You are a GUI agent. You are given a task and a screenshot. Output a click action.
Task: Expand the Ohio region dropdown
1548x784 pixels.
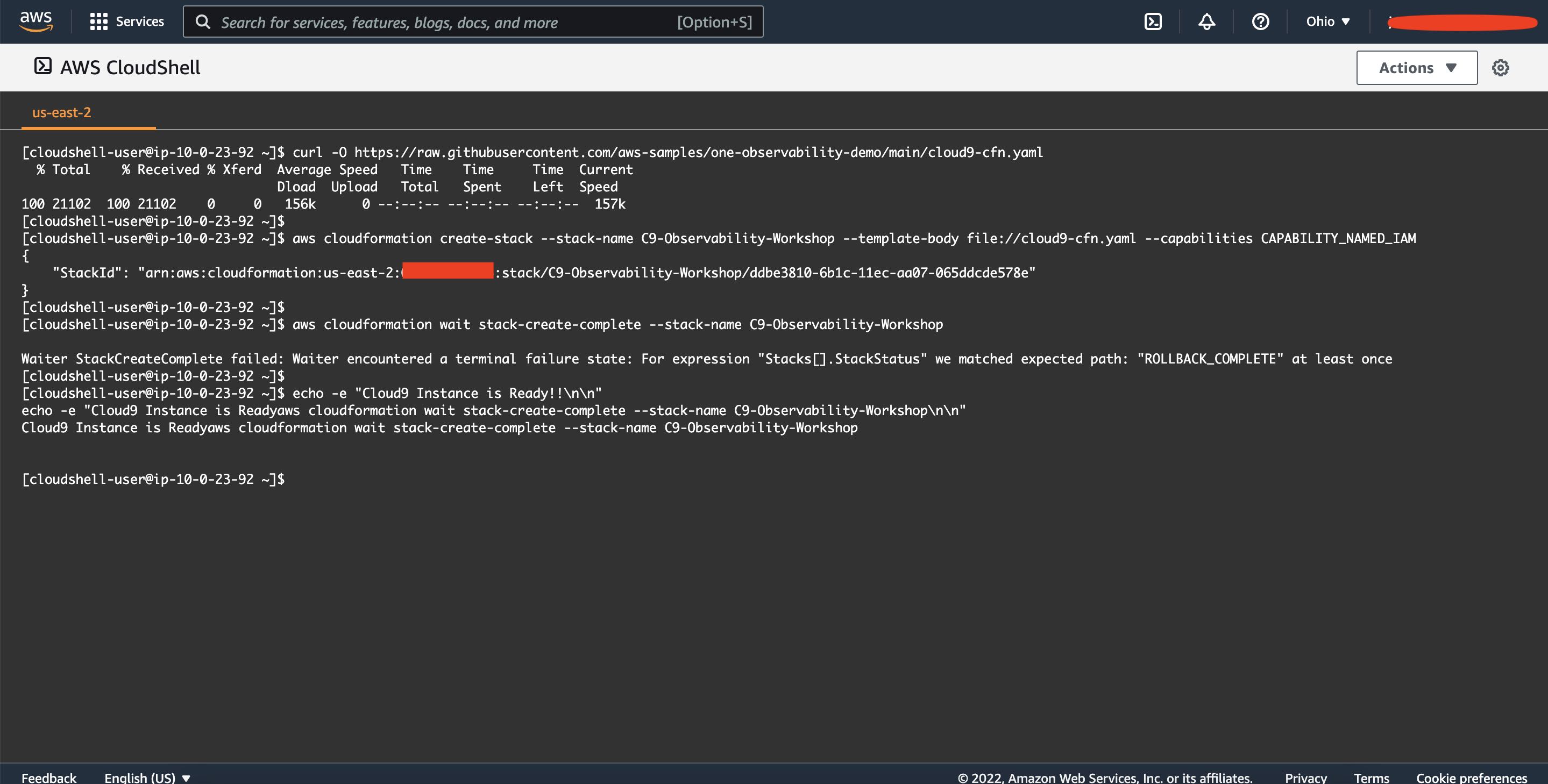[x=1327, y=22]
